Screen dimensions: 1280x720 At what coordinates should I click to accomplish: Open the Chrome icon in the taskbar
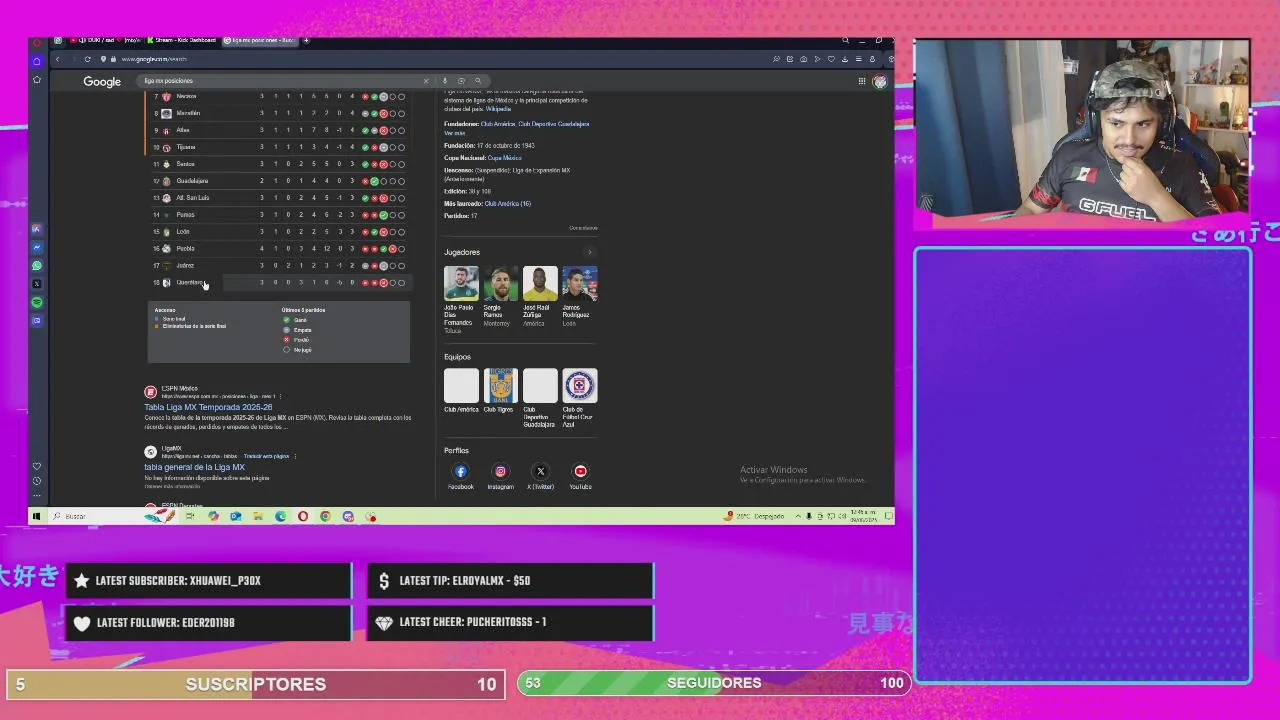(325, 516)
